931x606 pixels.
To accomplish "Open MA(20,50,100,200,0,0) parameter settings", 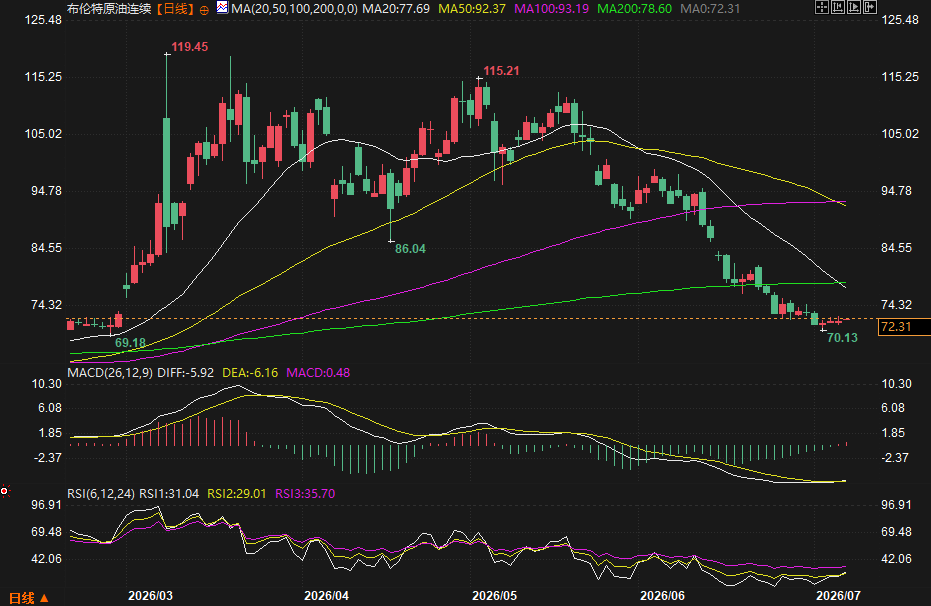I will (294, 9).
